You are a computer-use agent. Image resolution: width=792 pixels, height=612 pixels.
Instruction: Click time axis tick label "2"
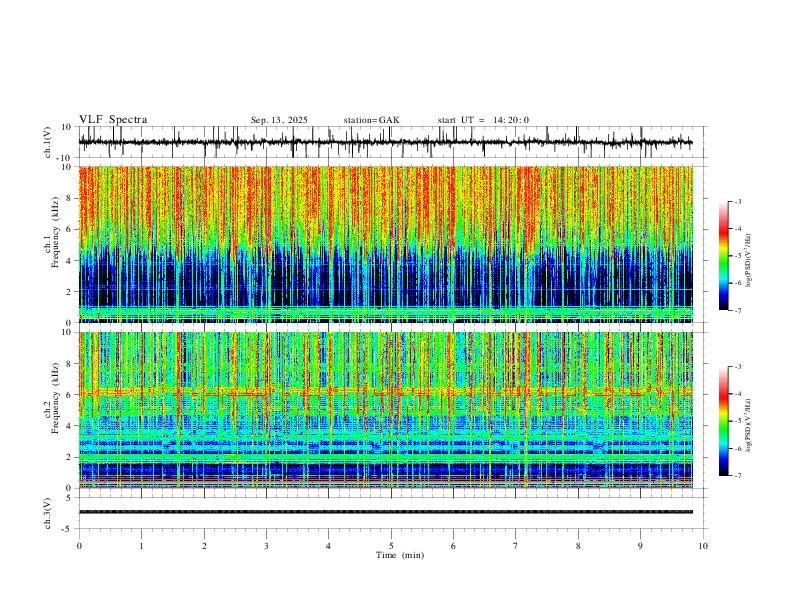click(204, 546)
